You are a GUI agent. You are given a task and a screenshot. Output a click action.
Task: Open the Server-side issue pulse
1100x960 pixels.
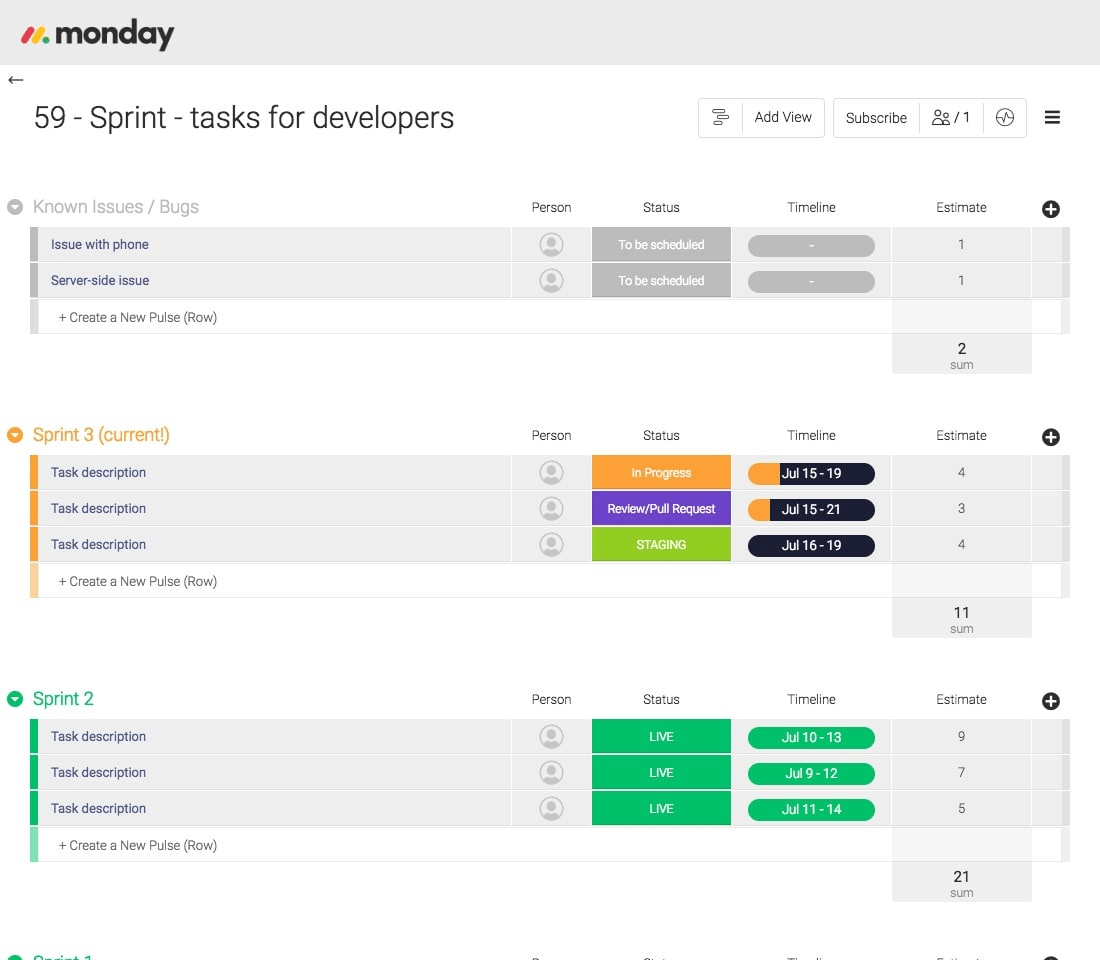point(100,280)
